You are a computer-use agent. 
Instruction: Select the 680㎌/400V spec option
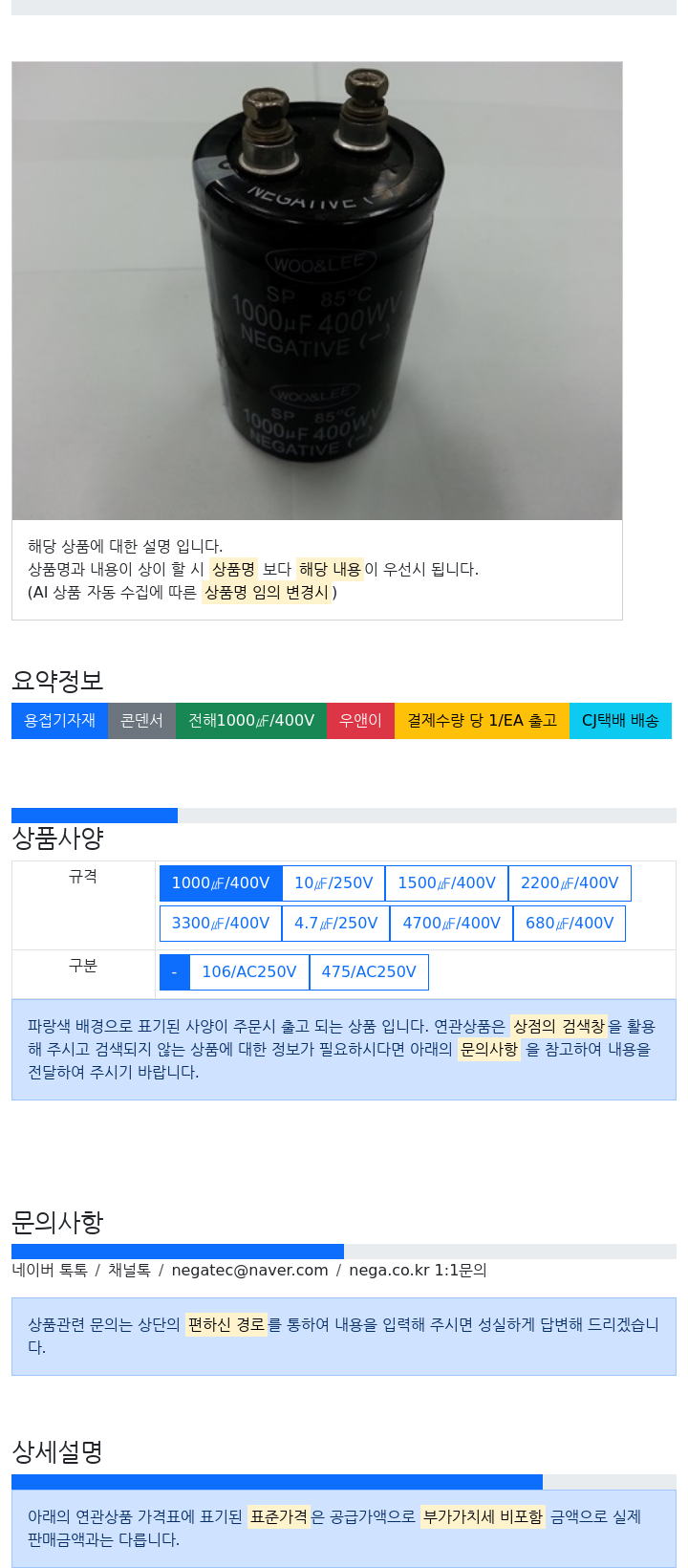point(570,924)
